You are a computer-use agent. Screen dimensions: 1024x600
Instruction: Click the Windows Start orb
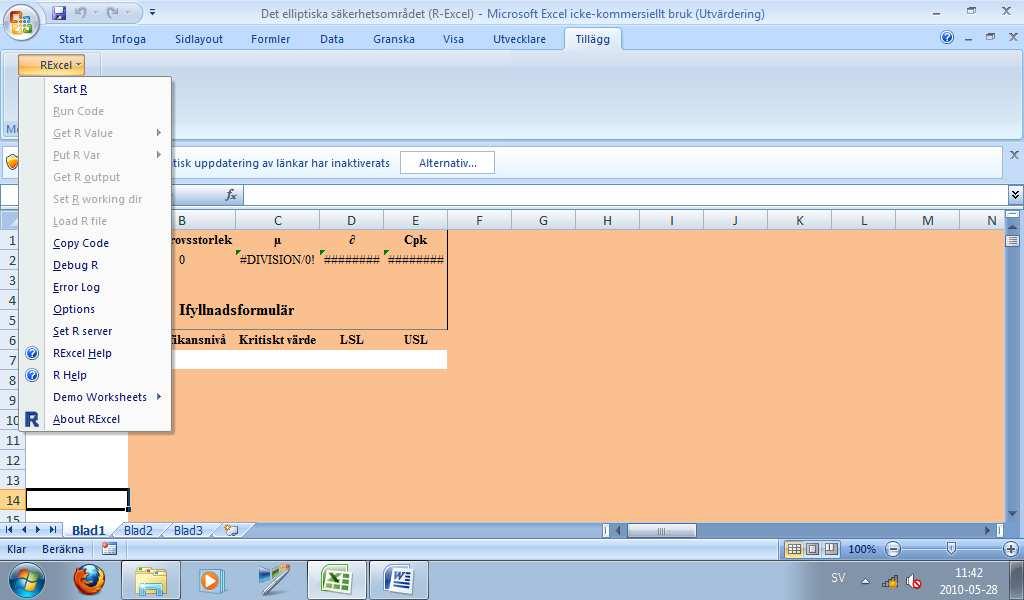[26, 580]
